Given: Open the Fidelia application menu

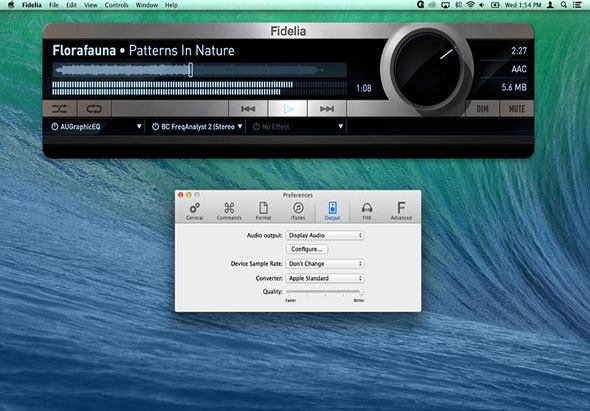Looking at the screenshot, I should click(32, 5).
